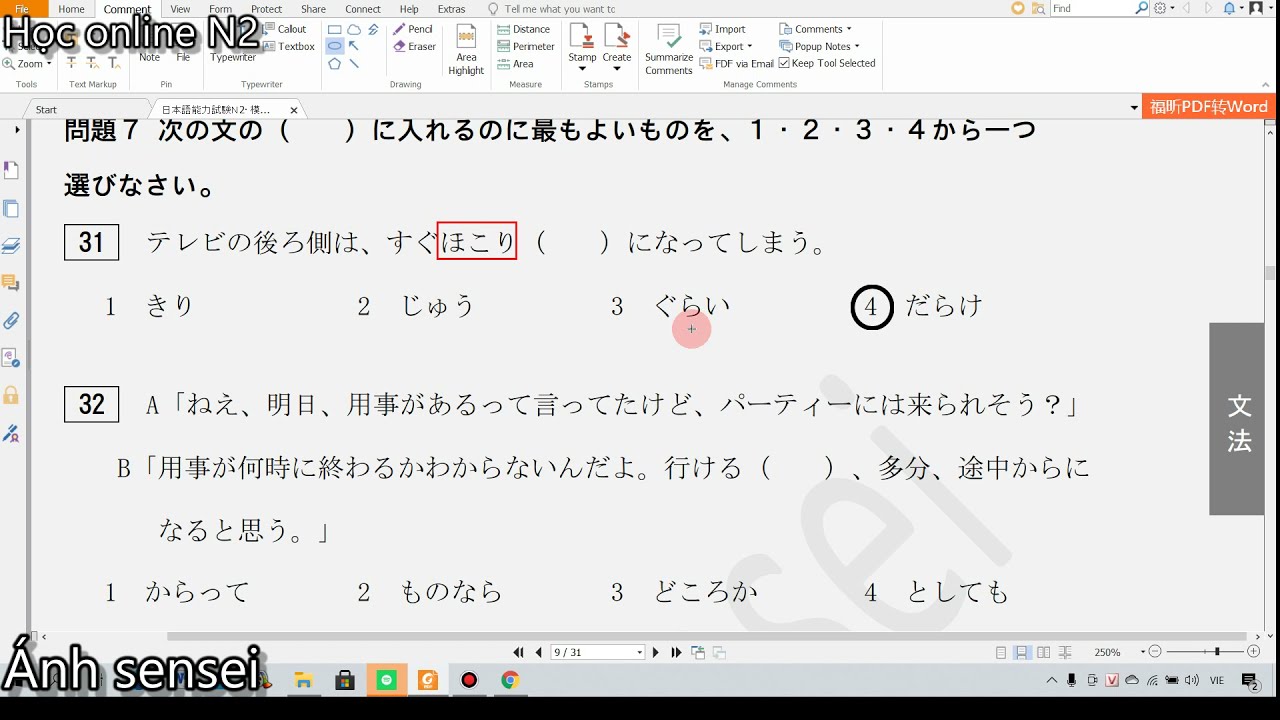The image size is (1280, 720).
Task: Click the horizontal scrollbar of the document
Action: tap(707, 636)
